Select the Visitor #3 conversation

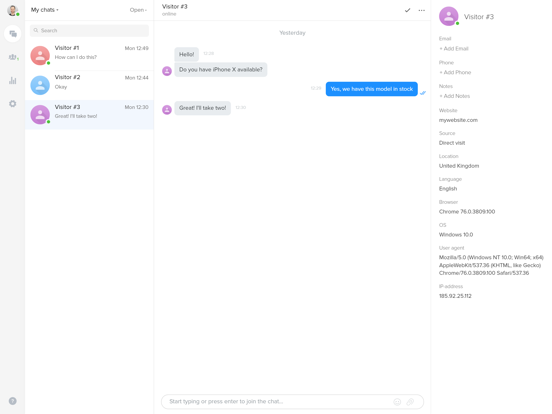[x=89, y=114]
